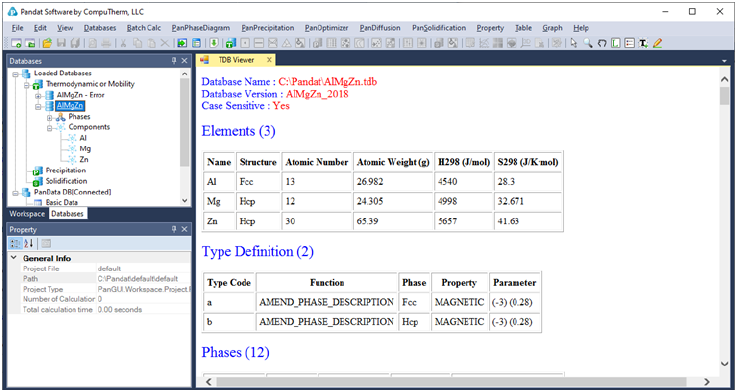The width and height of the screenshot is (736, 390).
Task: Open the Databases menu
Action: coord(100,28)
